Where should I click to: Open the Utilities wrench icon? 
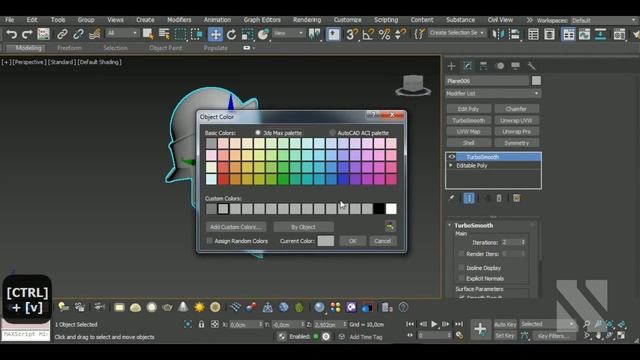pos(531,66)
